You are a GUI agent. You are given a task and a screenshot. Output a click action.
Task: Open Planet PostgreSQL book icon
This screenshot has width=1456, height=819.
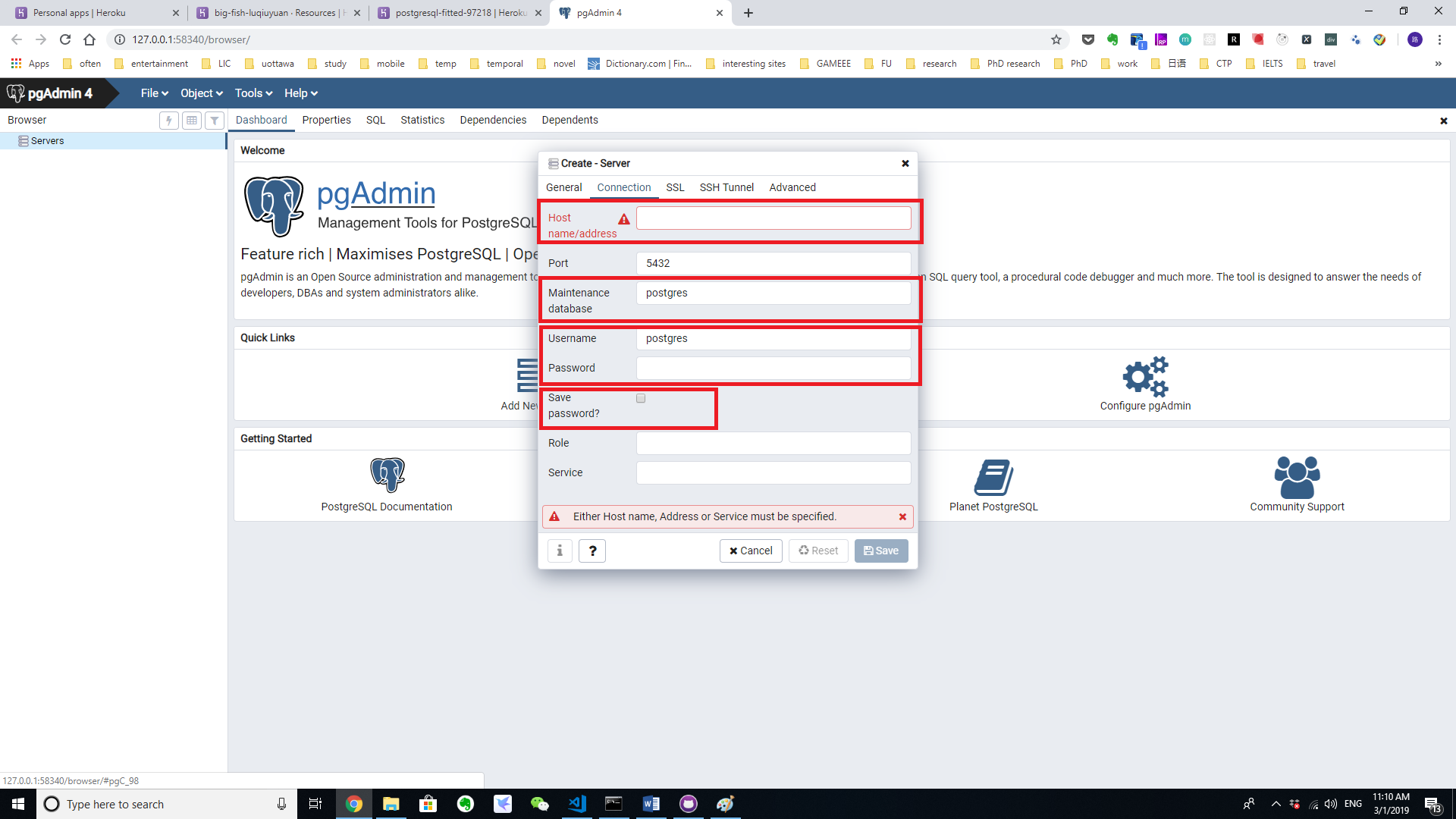(993, 477)
